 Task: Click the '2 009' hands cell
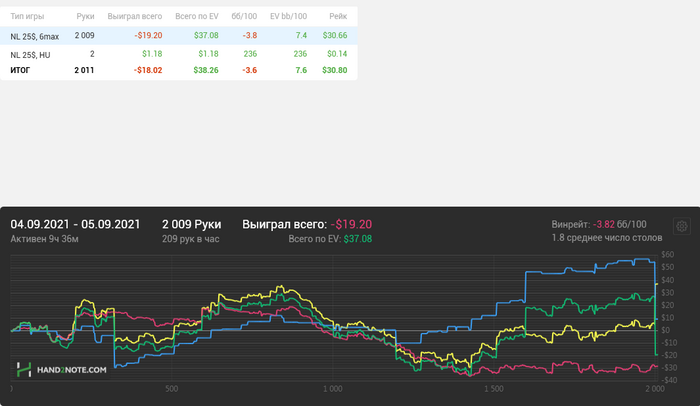pyautogui.click(x=84, y=35)
